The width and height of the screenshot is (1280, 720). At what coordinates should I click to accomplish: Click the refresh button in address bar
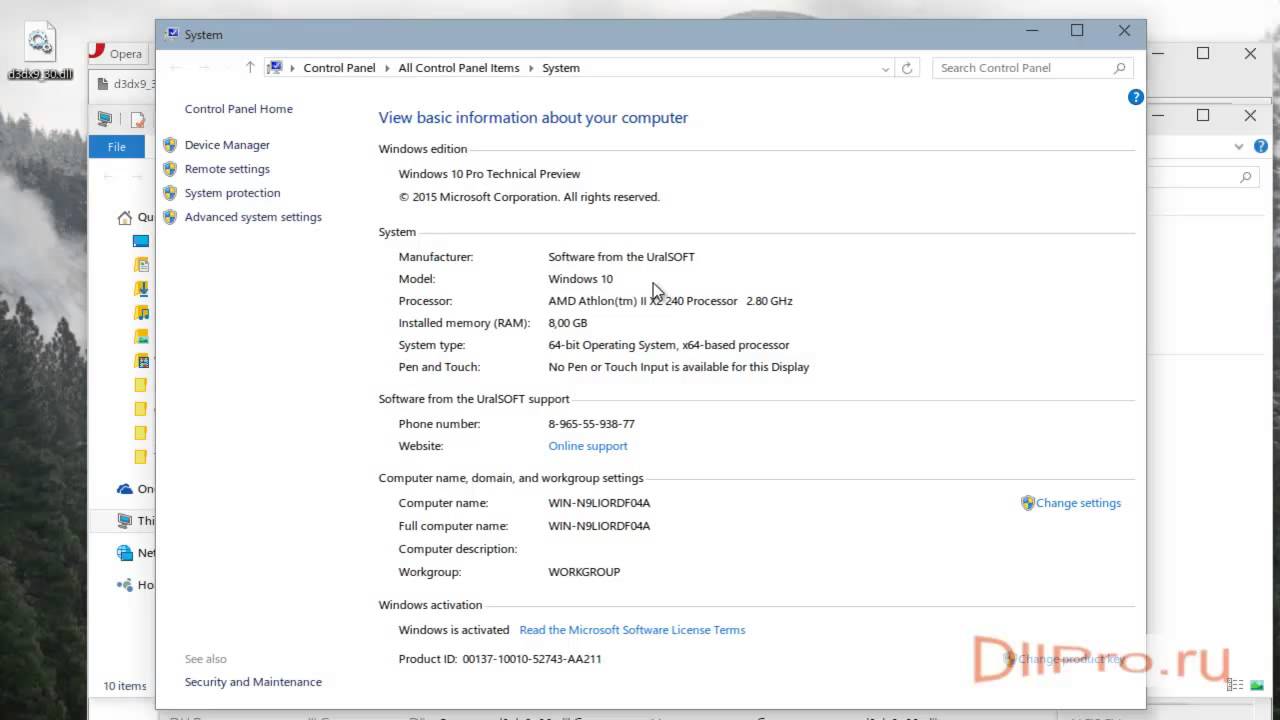point(907,68)
